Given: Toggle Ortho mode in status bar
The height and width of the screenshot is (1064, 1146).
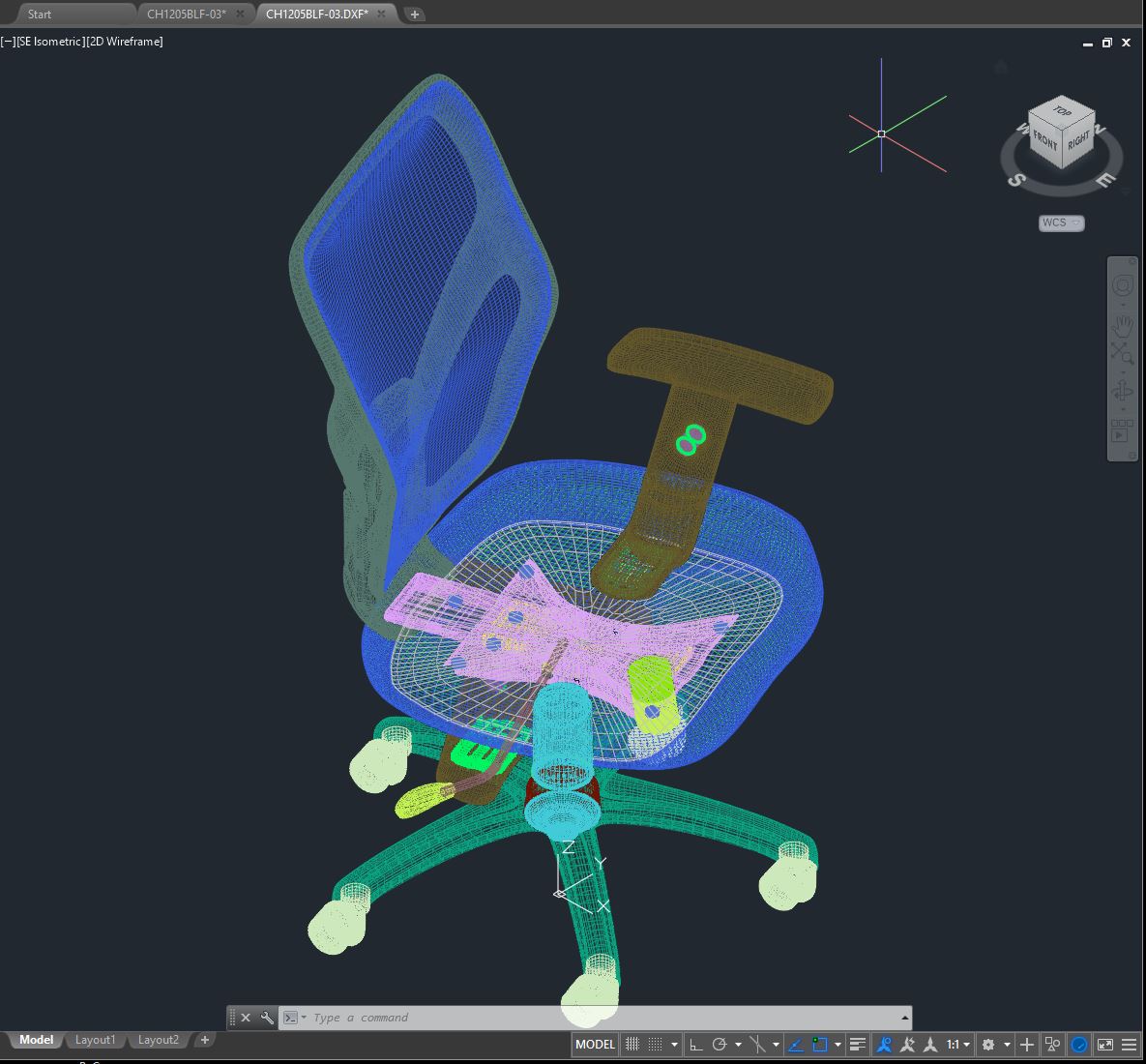Looking at the screenshot, I should 695,1045.
